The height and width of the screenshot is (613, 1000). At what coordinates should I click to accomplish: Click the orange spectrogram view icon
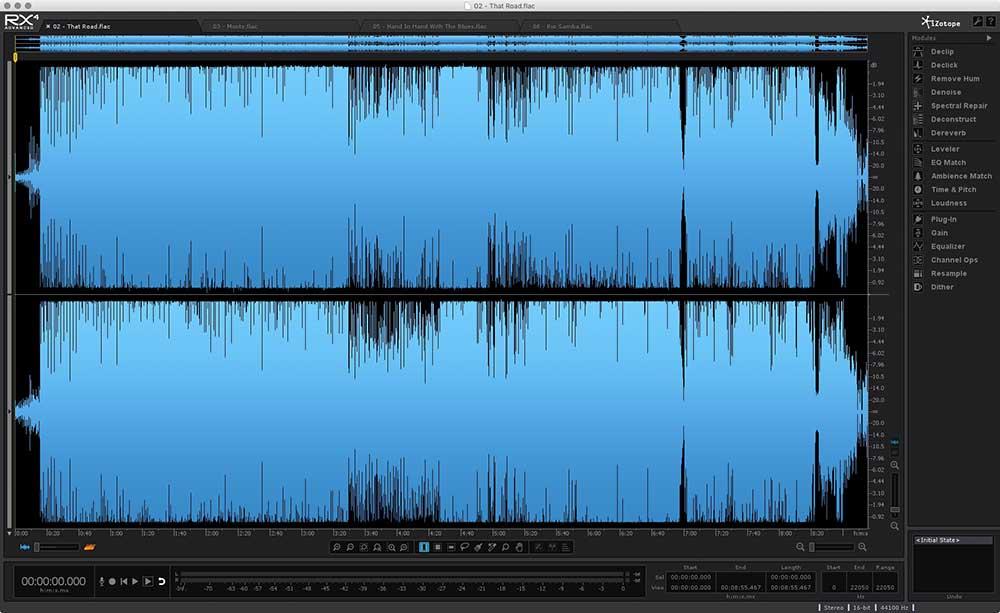89,547
